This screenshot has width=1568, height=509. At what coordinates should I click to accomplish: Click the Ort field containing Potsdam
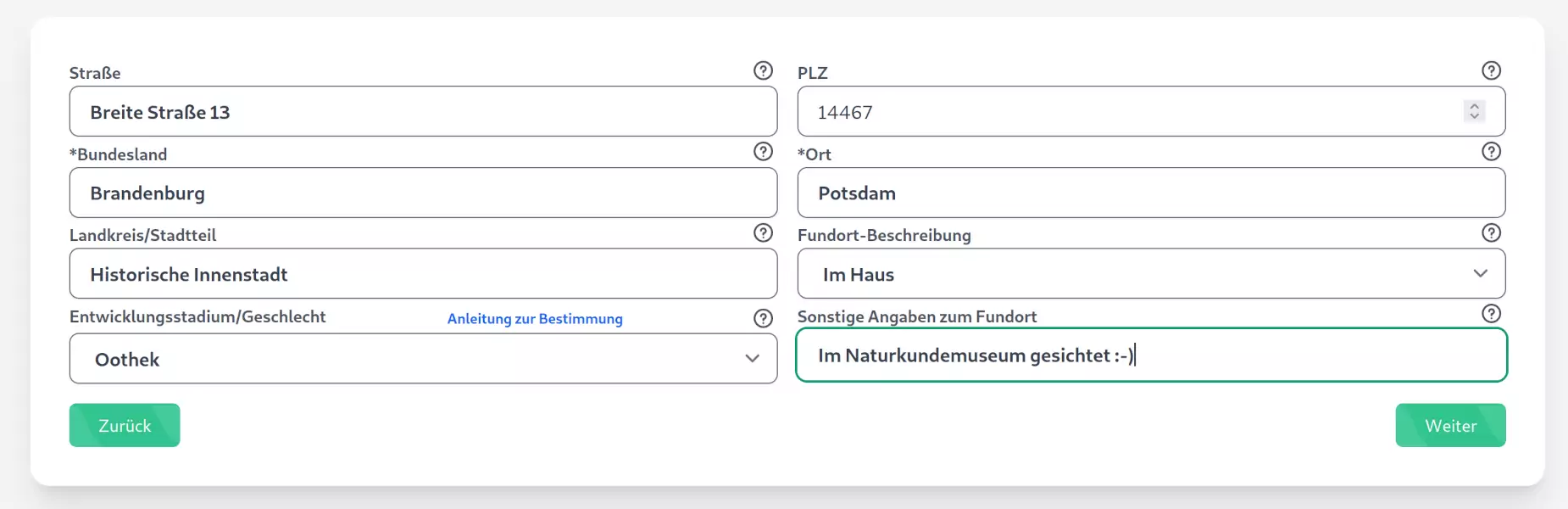tap(1151, 193)
